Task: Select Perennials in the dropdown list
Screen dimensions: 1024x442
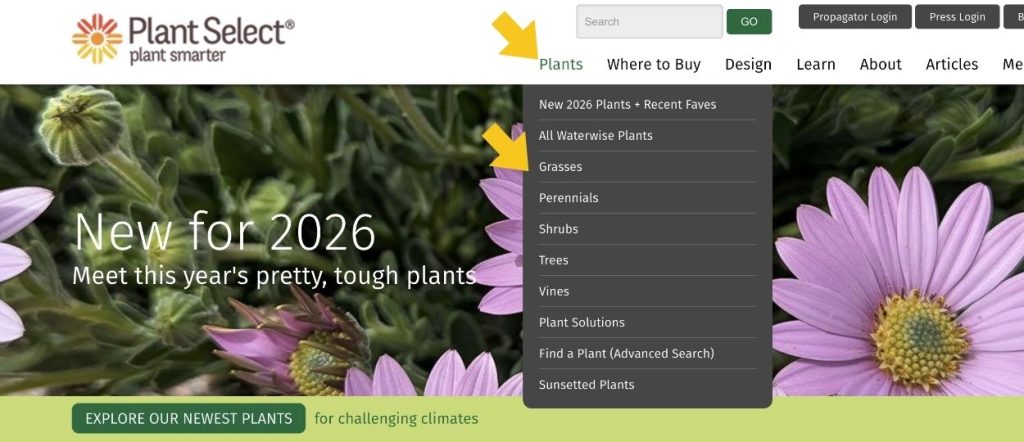Action: 568,198
